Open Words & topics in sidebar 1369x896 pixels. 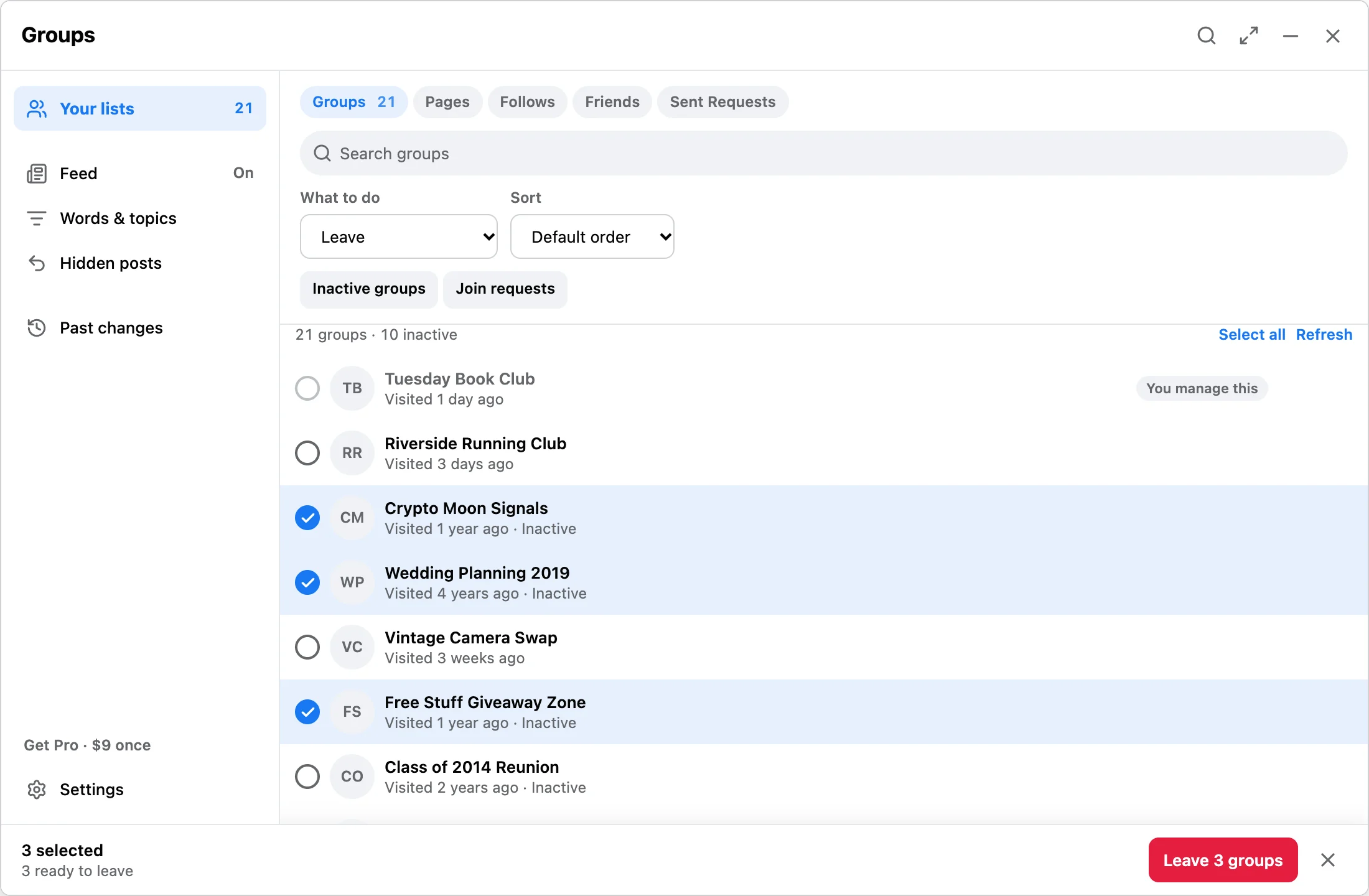coord(140,218)
